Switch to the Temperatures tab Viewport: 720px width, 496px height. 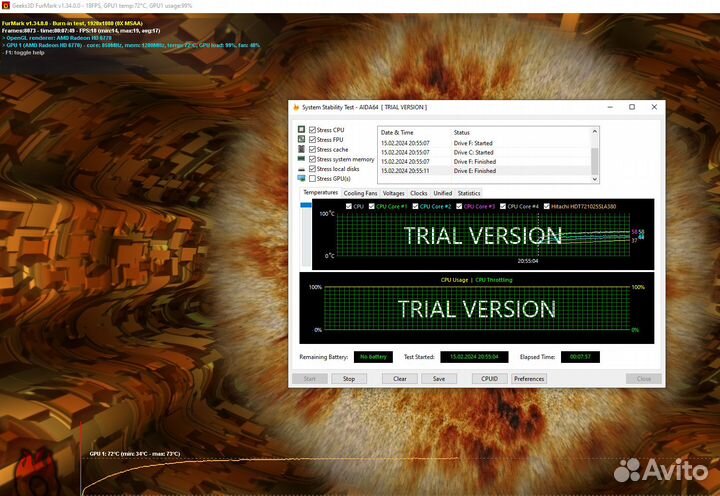click(321, 192)
